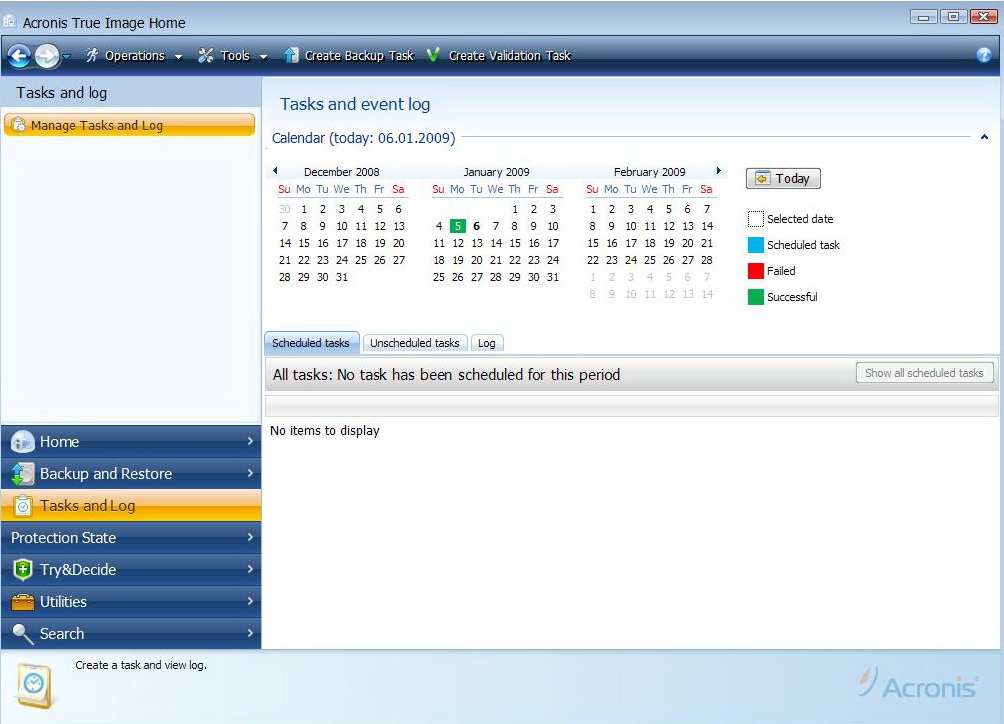The width and height of the screenshot is (1004, 724).
Task: Expand Protection State chevron
Action: [x=250, y=537]
